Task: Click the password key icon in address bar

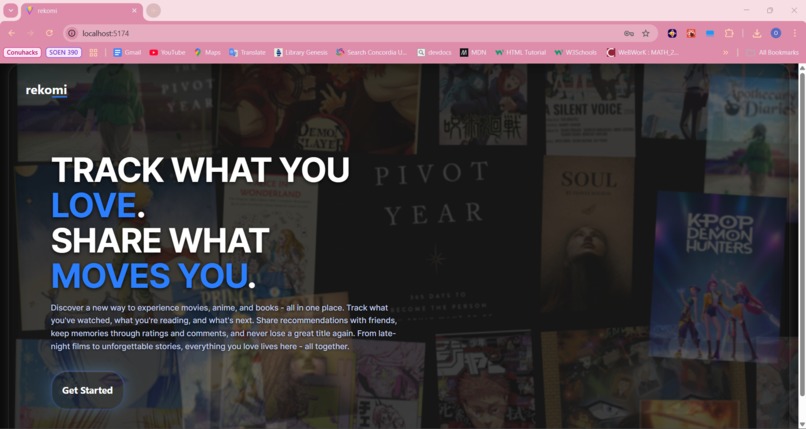Action: click(629, 33)
